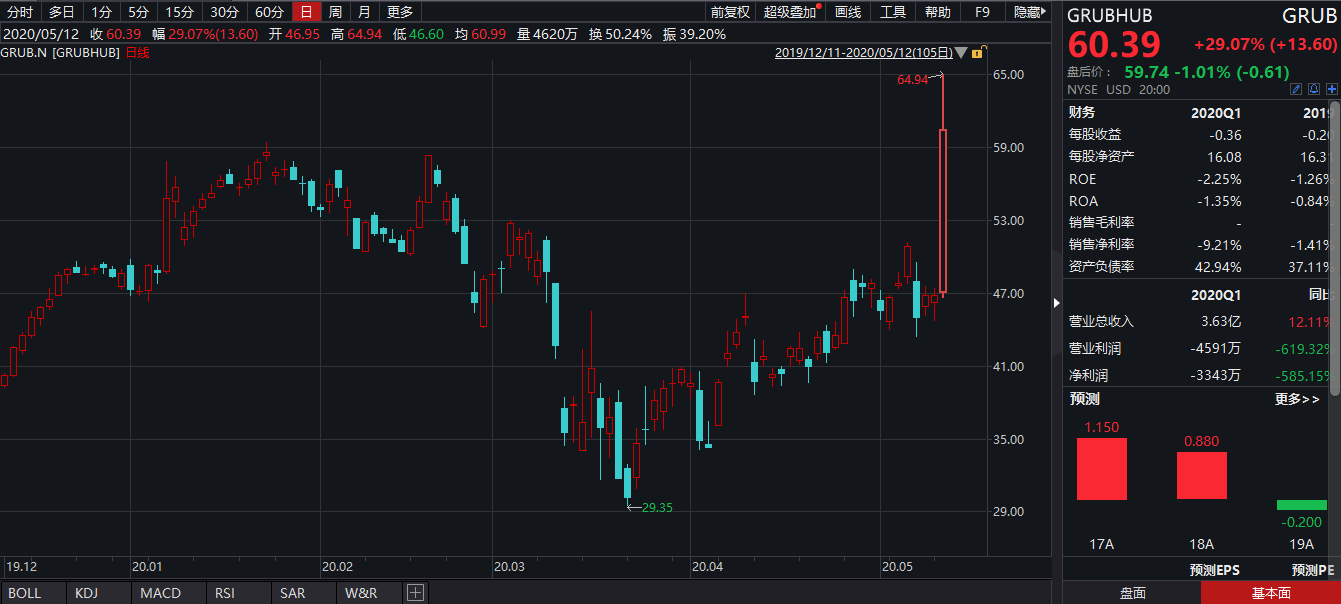Click the 净利润 value -3343万
The height and width of the screenshot is (604, 1341).
pyautogui.click(x=1215, y=375)
